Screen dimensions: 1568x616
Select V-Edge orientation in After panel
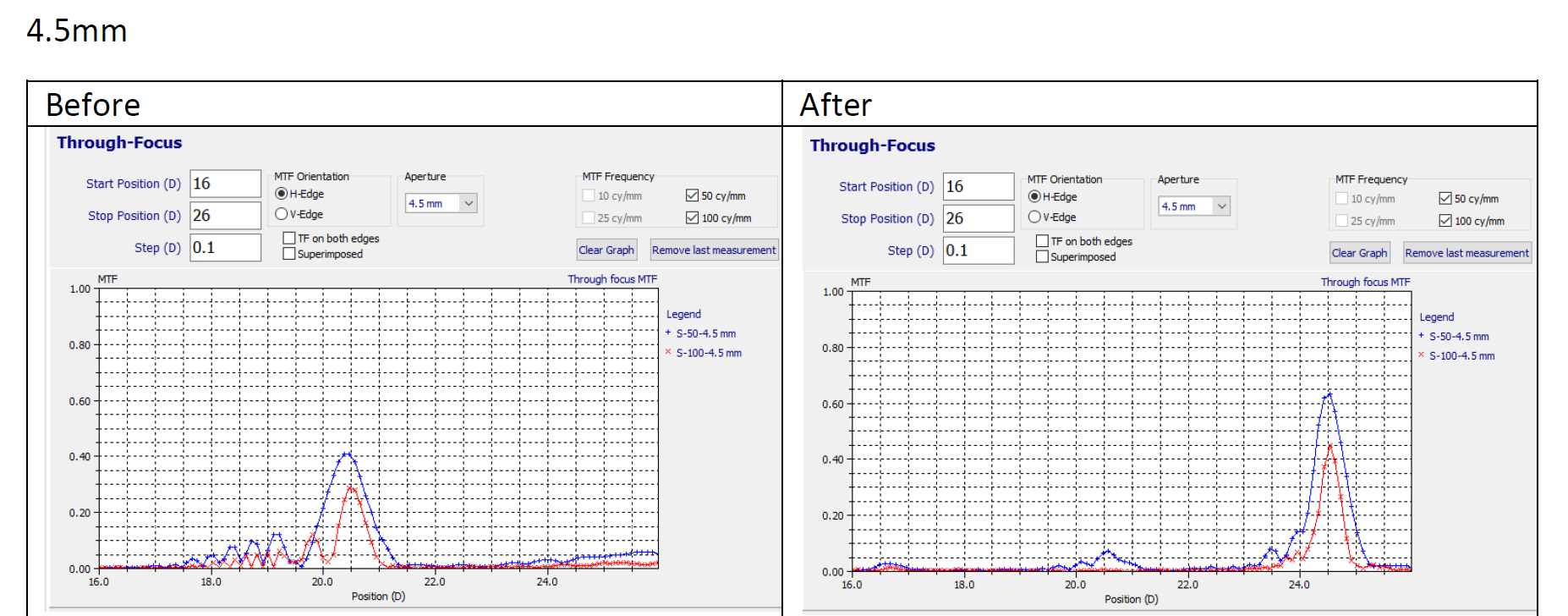(1034, 217)
